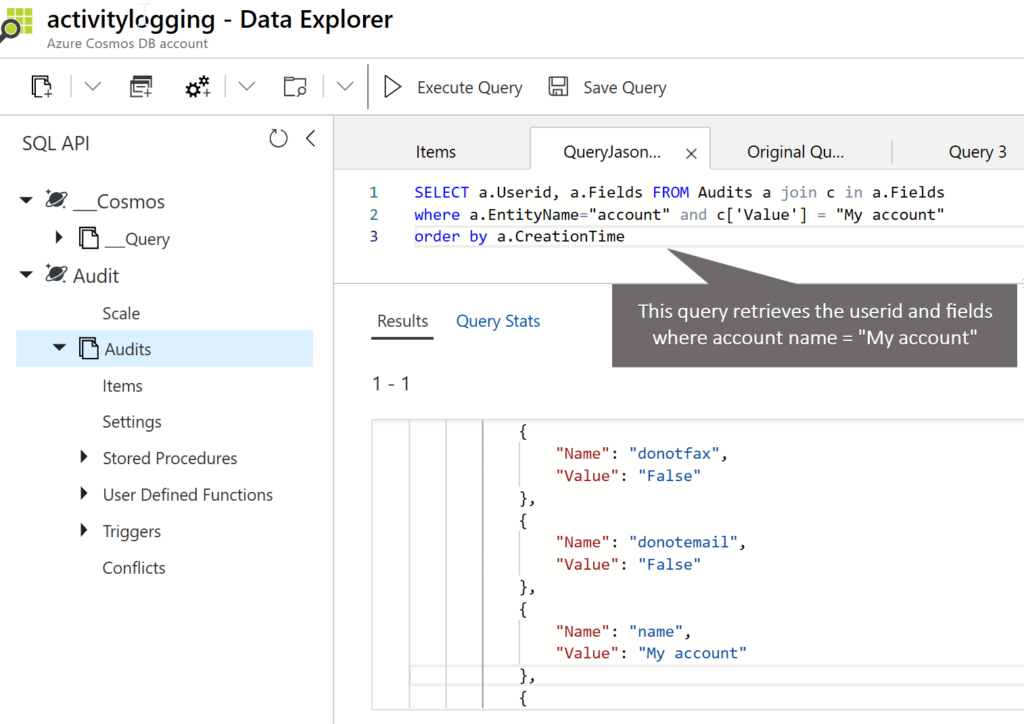Close the QueryJason tab
This screenshot has width=1024, height=724.
[x=690, y=153]
